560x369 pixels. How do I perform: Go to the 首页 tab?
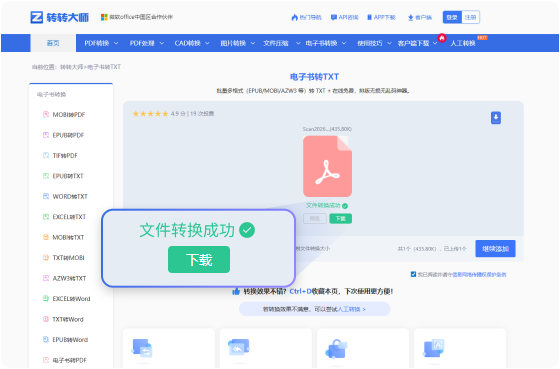click(x=53, y=43)
